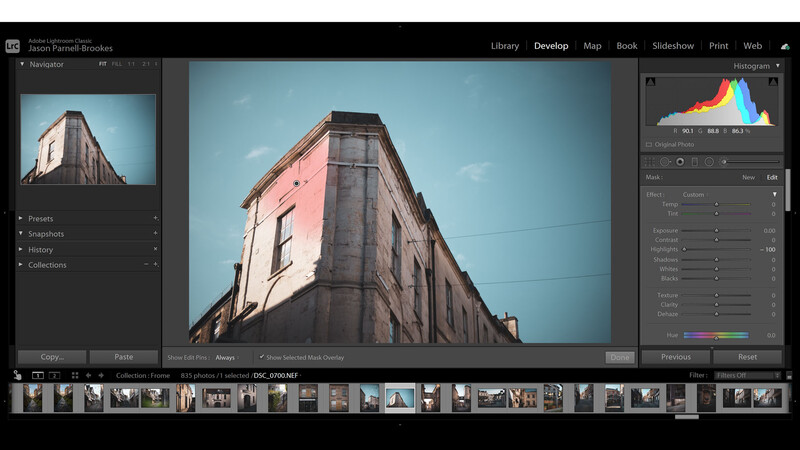Click the Hue color slider
Screen dimensions: 800x450
click(x=716, y=335)
